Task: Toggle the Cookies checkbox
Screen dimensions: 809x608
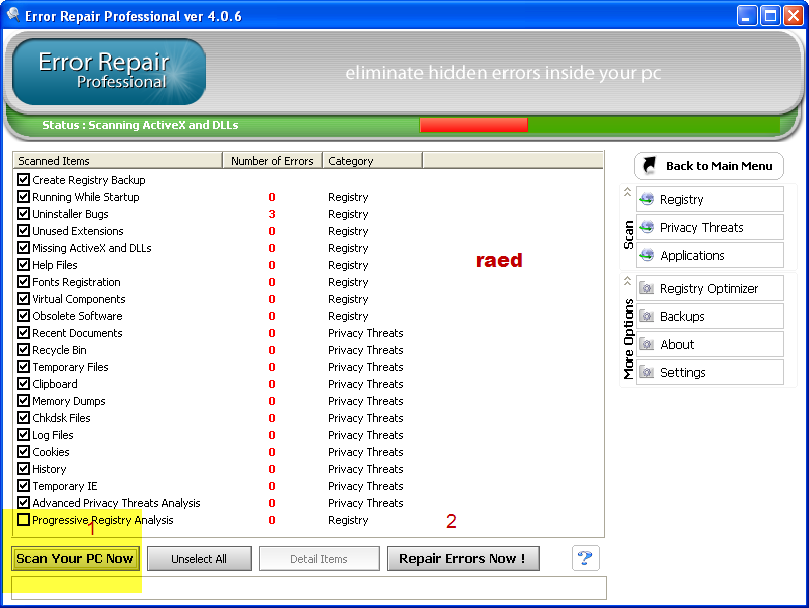Action: (x=23, y=452)
